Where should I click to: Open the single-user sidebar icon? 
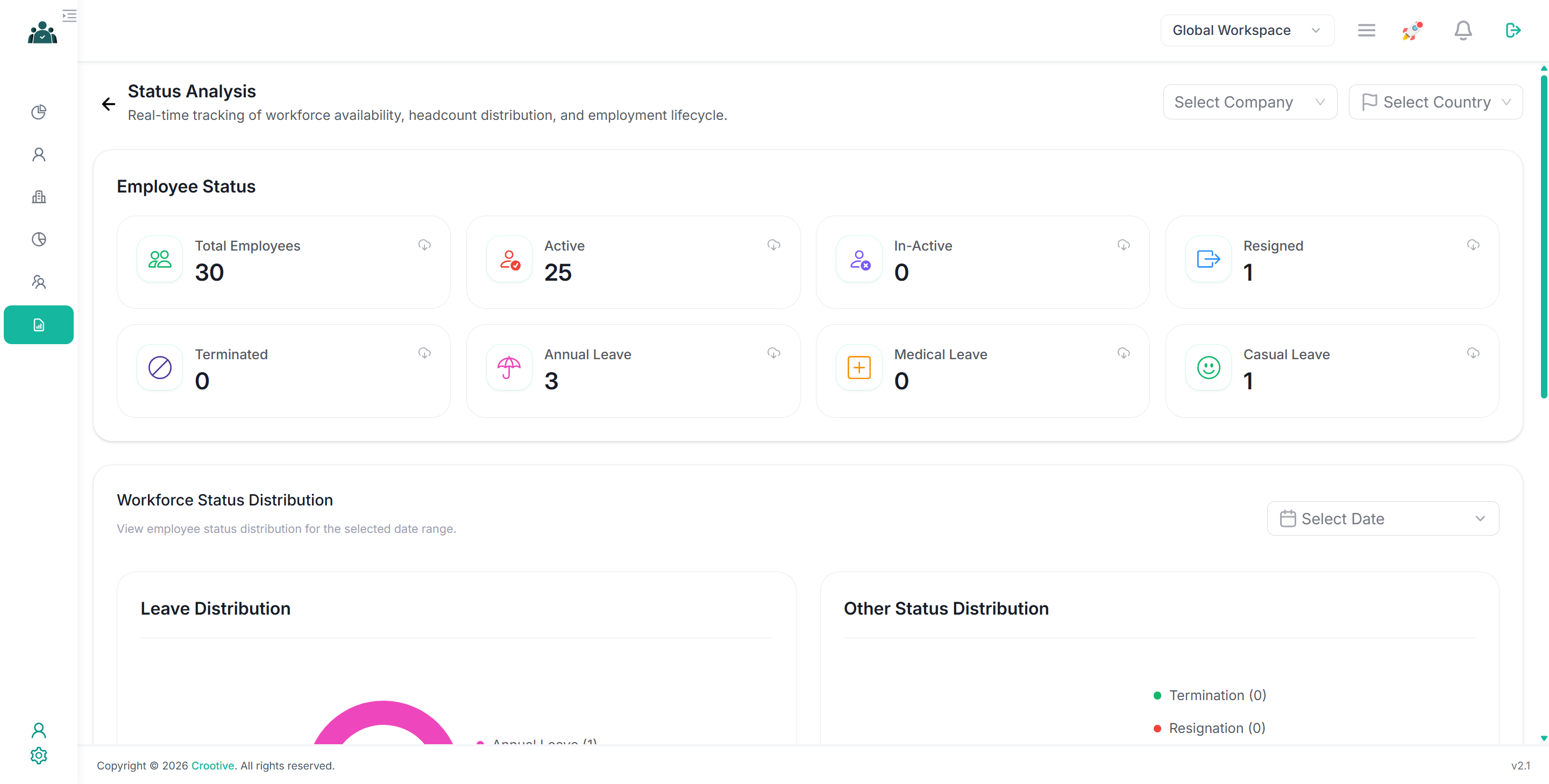(x=39, y=154)
